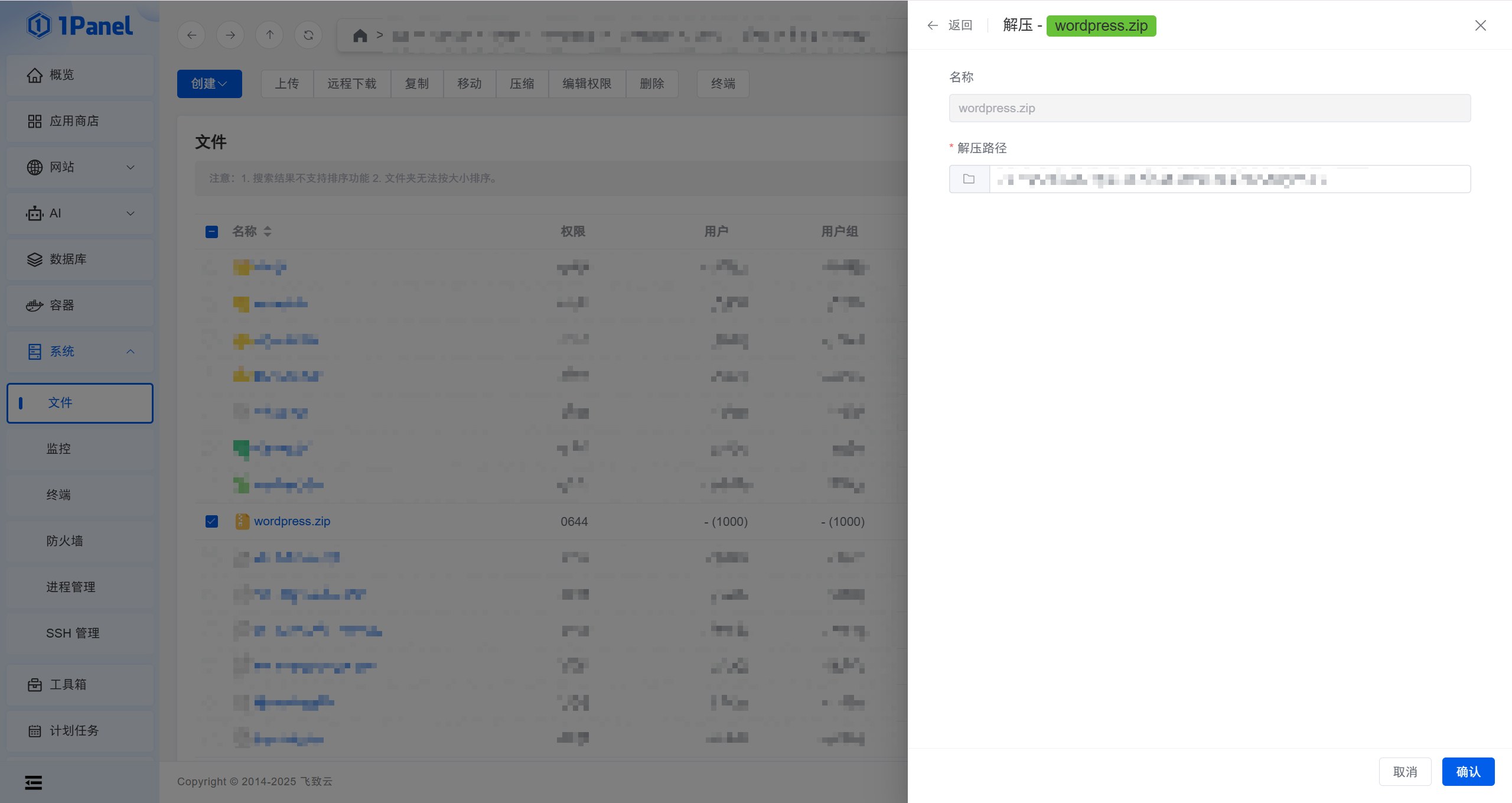Click the folder icon beside extract path

click(x=969, y=179)
